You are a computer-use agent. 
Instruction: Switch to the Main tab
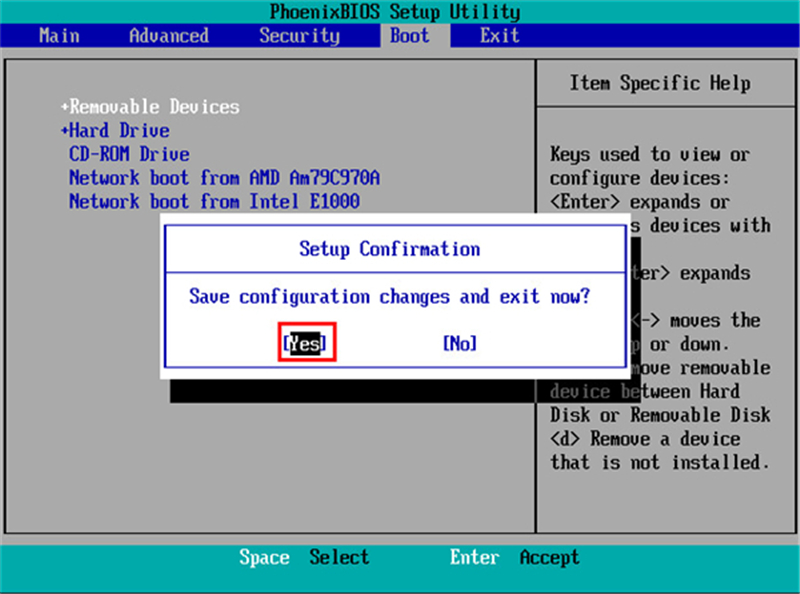click(x=58, y=35)
